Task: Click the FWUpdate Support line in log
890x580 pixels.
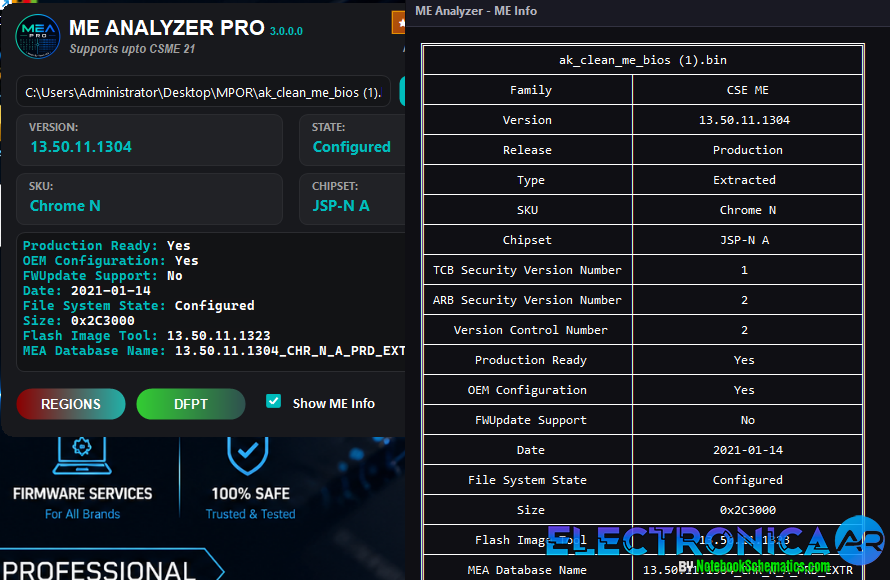Action: tap(103, 276)
